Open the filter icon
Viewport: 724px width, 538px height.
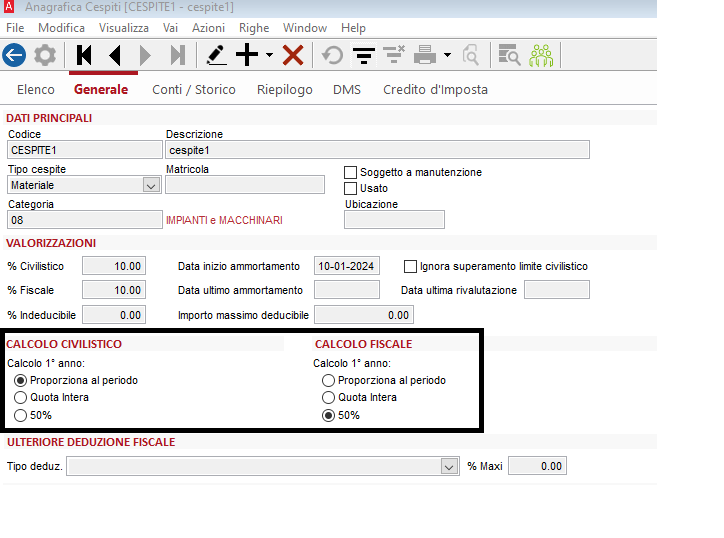click(364, 55)
